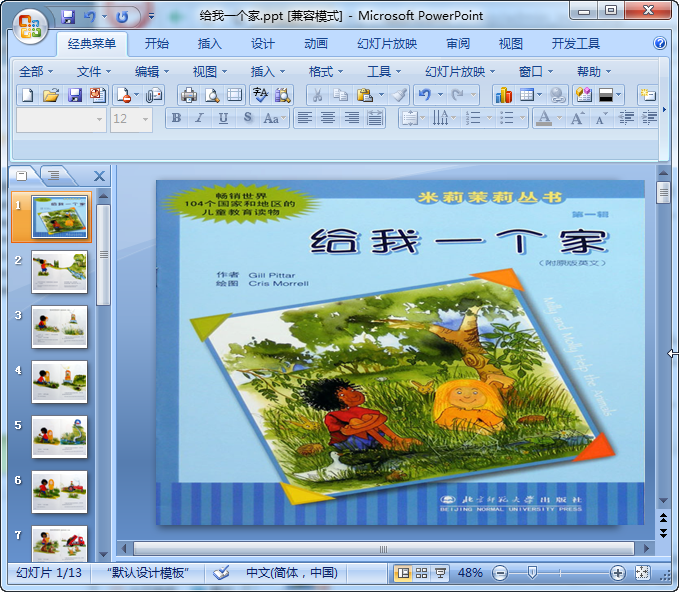Open an existing file via folder icon
Screen dimensions: 679x592
tap(51, 95)
